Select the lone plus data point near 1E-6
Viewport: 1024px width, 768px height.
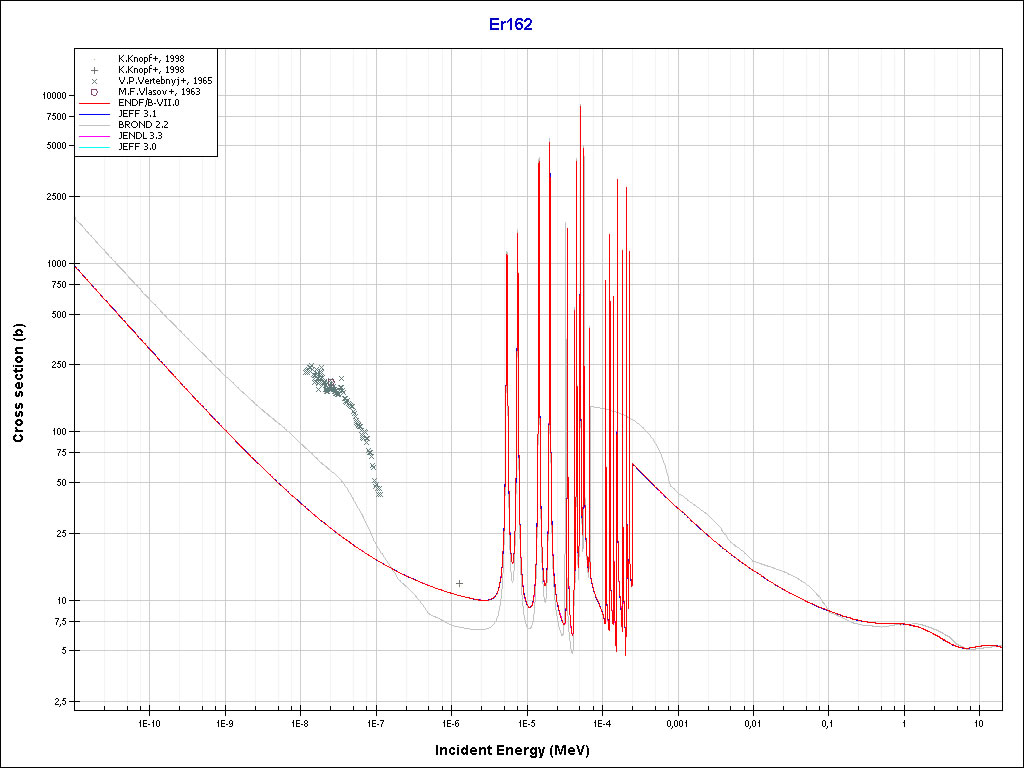459,583
